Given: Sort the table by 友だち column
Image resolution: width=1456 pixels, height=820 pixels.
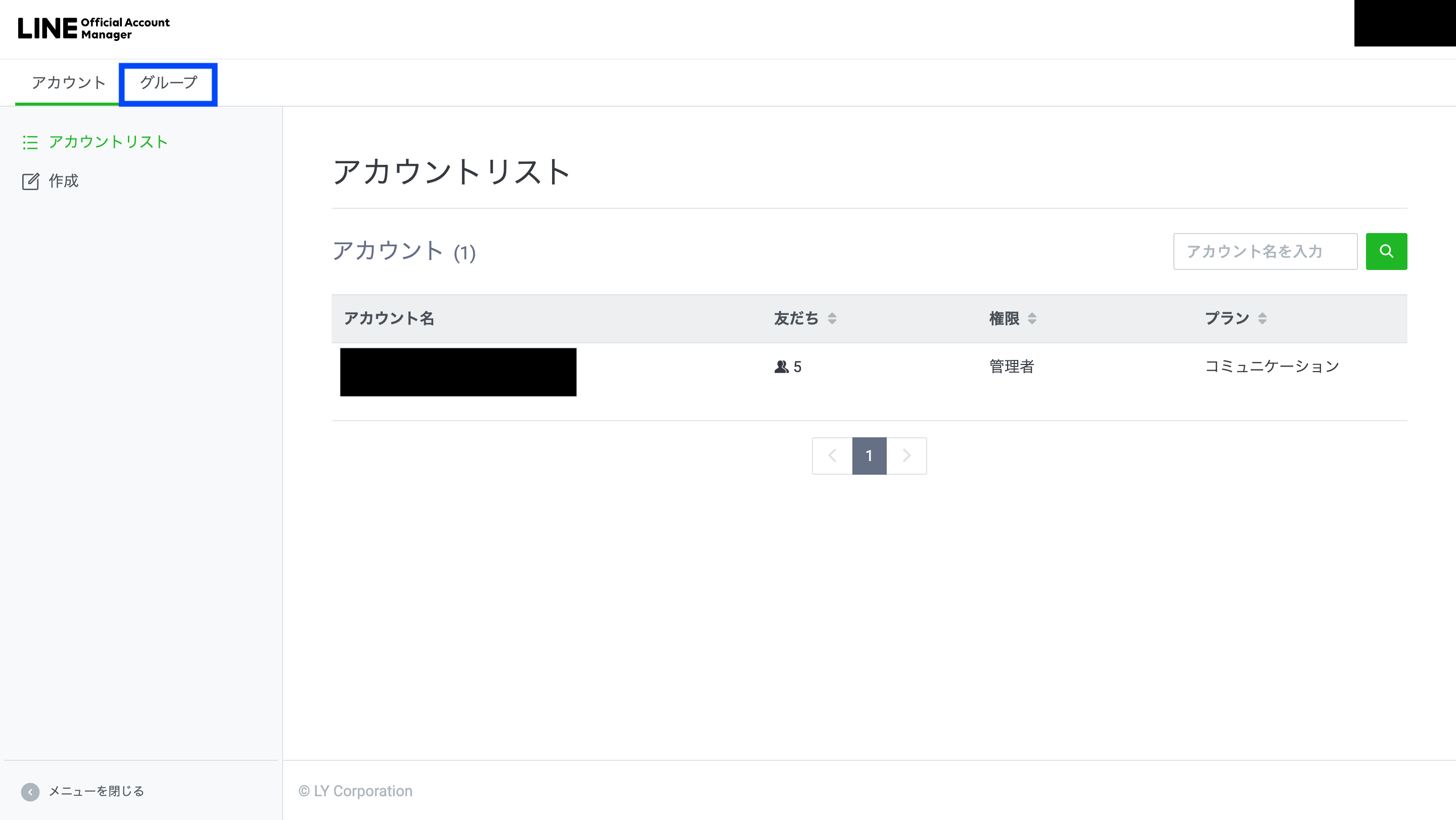Looking at the screenshot, I should coord(832,318).
